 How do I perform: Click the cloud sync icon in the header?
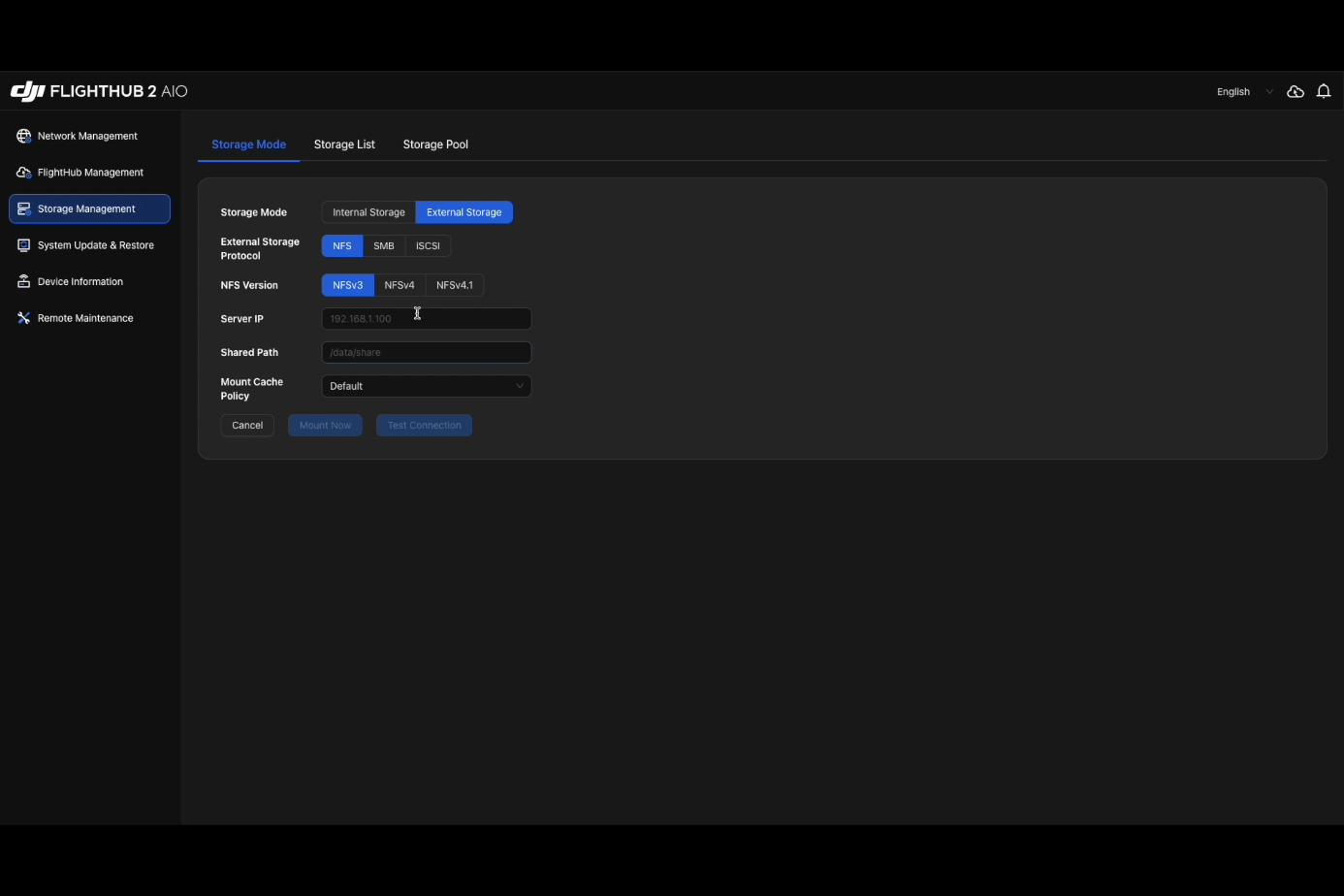coord(1296,91)
